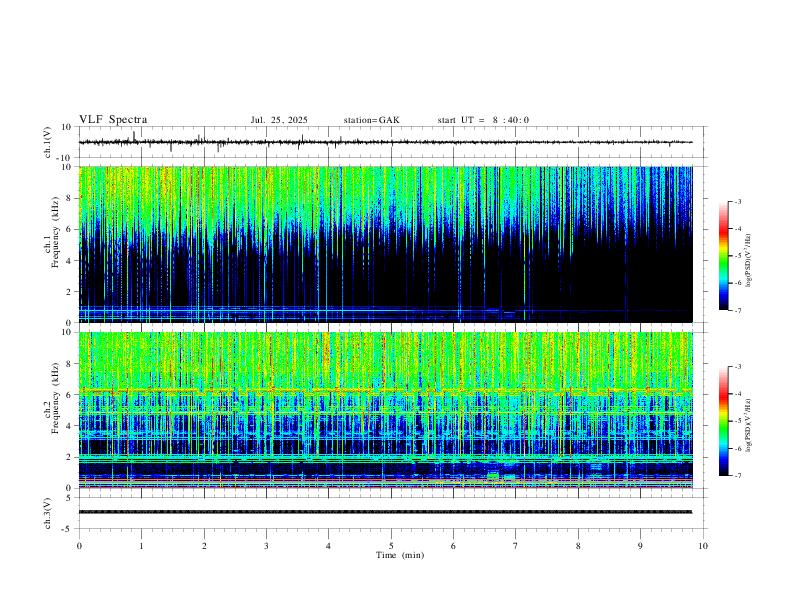Click the ch.1 spectrogram plot area

coord(386,244)
